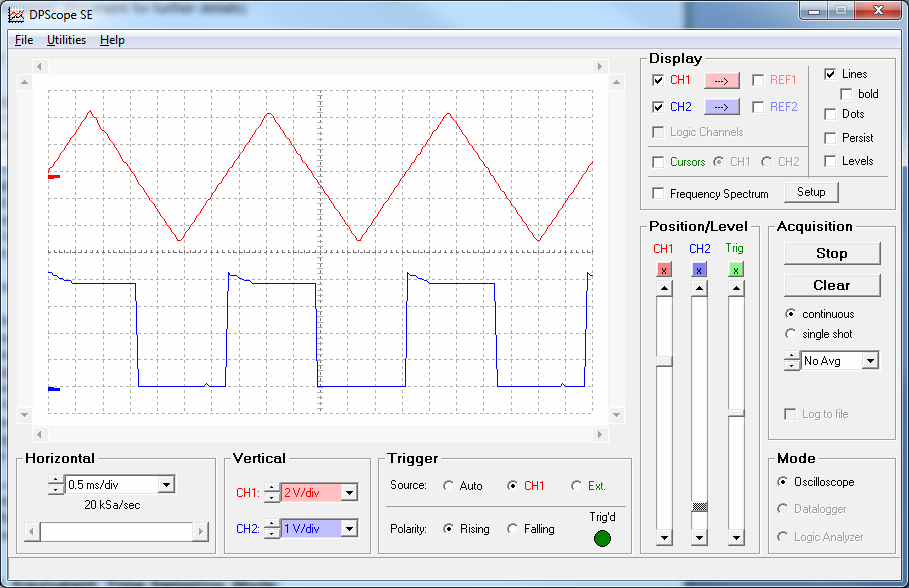Open the File menu

23,40
